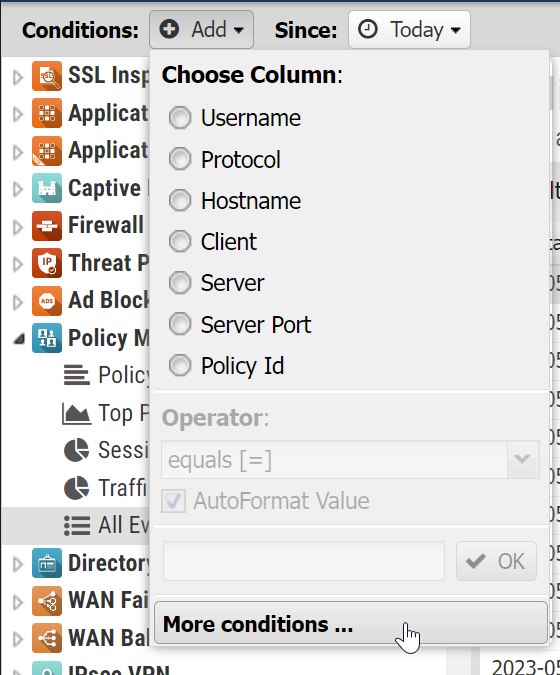Select the Username radio button
Viewport: 560px width, 675px height.
pyautogui.click(x=179, y=118)
